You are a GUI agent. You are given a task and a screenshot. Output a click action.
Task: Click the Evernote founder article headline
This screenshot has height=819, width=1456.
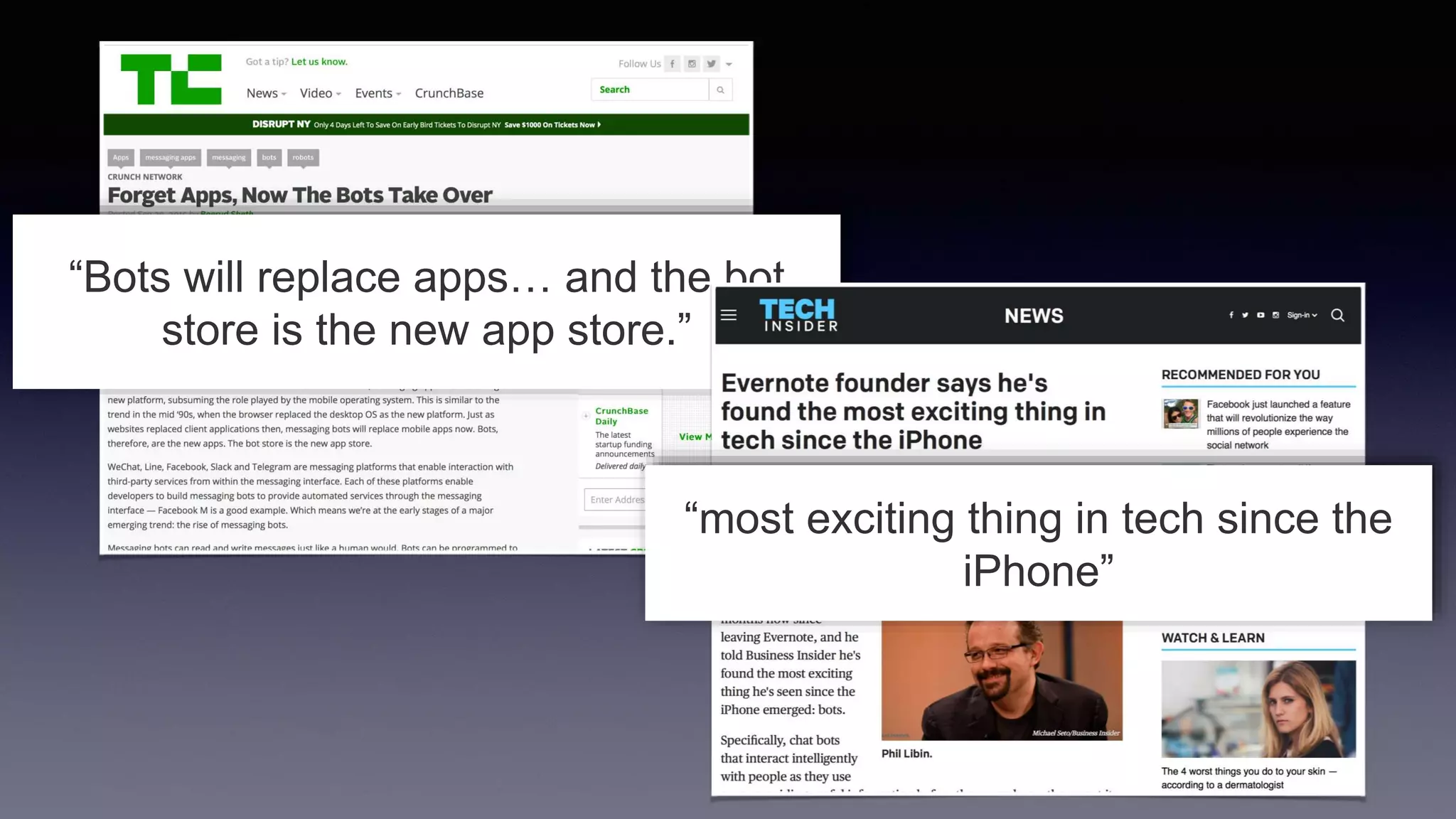pyautogui.click(x=913, y=412)
